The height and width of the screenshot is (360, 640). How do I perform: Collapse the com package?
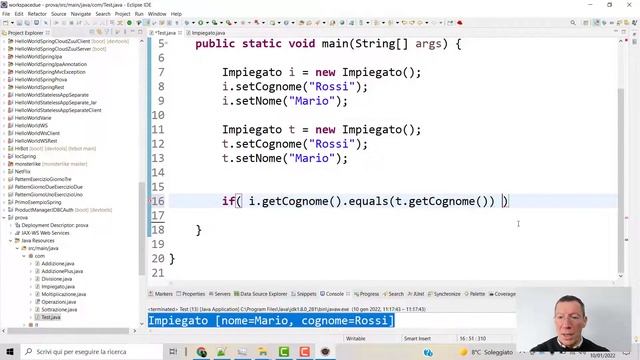coord(24,256)
